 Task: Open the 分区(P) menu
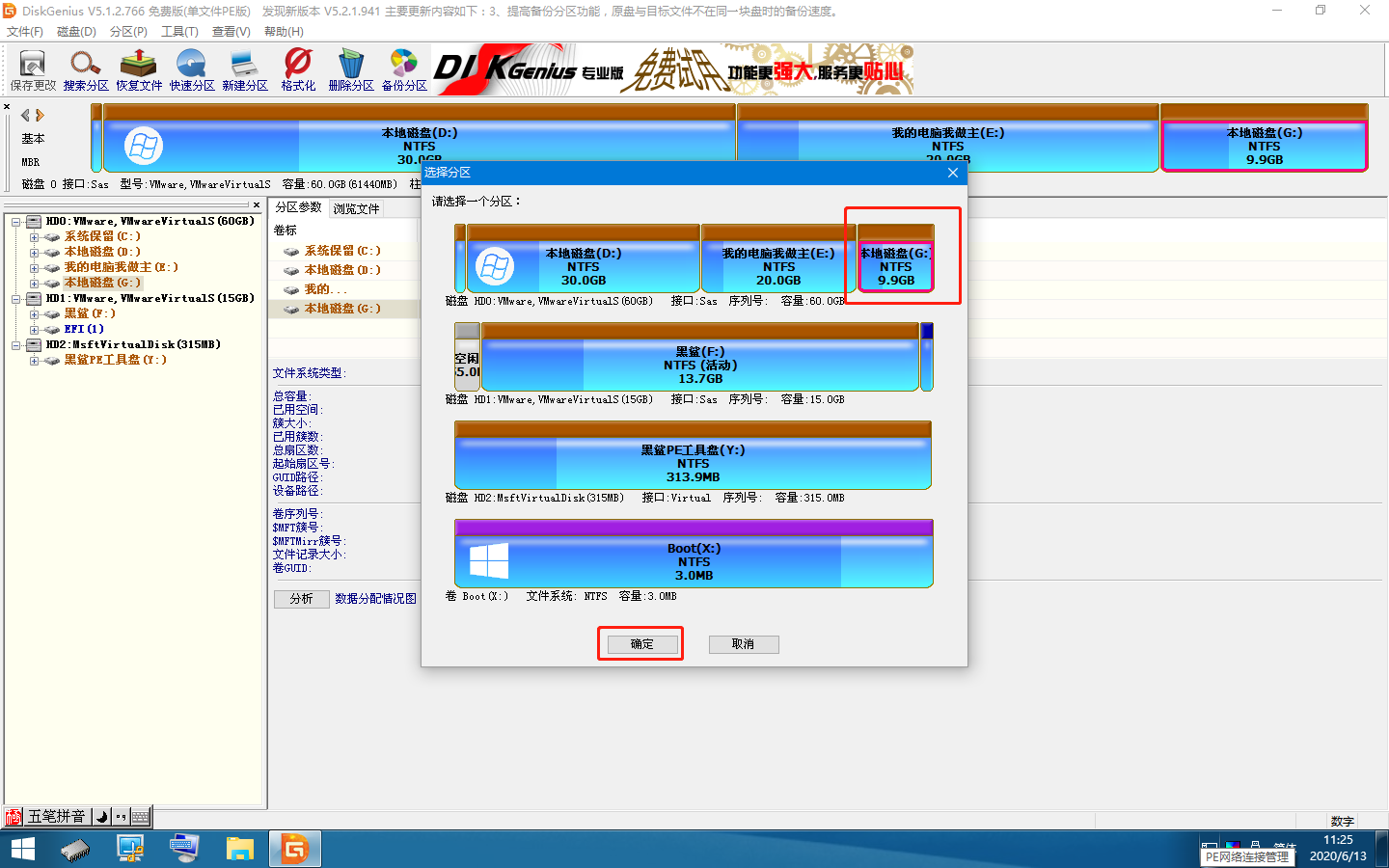pyautogui.click(x=128, y=32)
